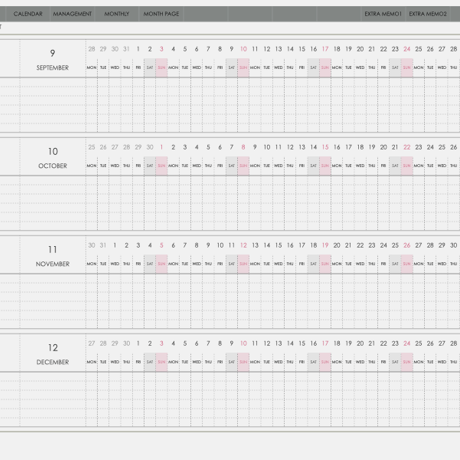Click the SAT cell under September 2
This screenshot has width=460, height=460.
150,68
